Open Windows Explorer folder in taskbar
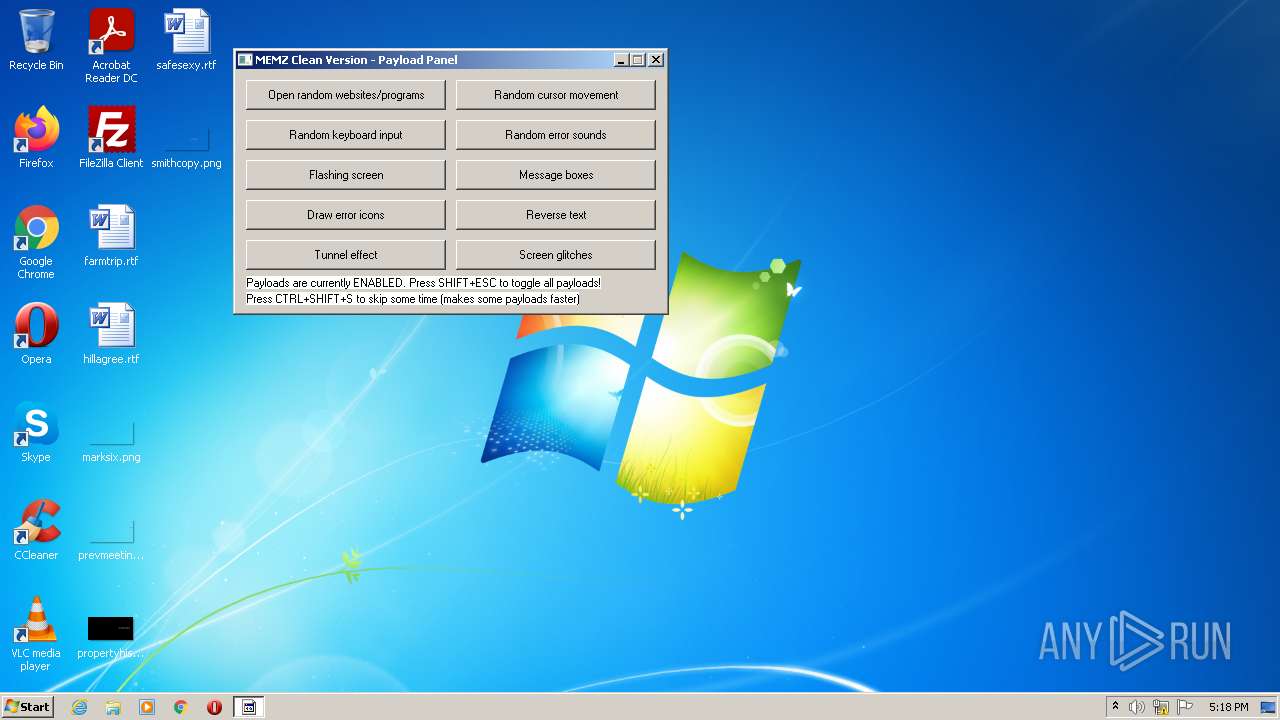1280x720 pixels. point(113,707)
